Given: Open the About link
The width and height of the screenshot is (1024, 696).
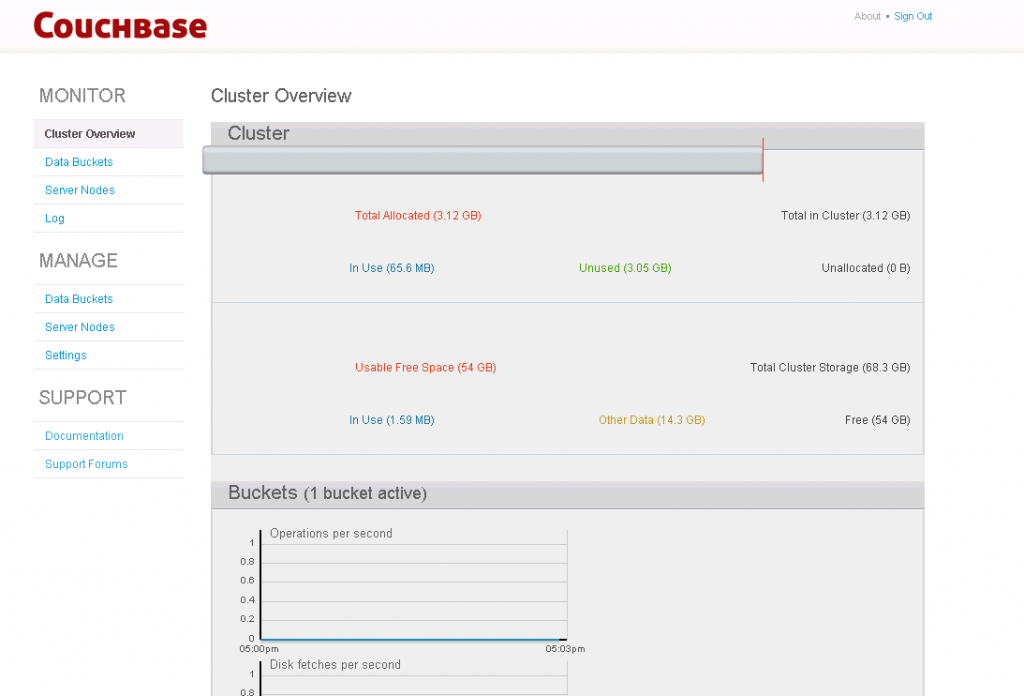Looking at the screenshot, I should (x=867, y=16).
